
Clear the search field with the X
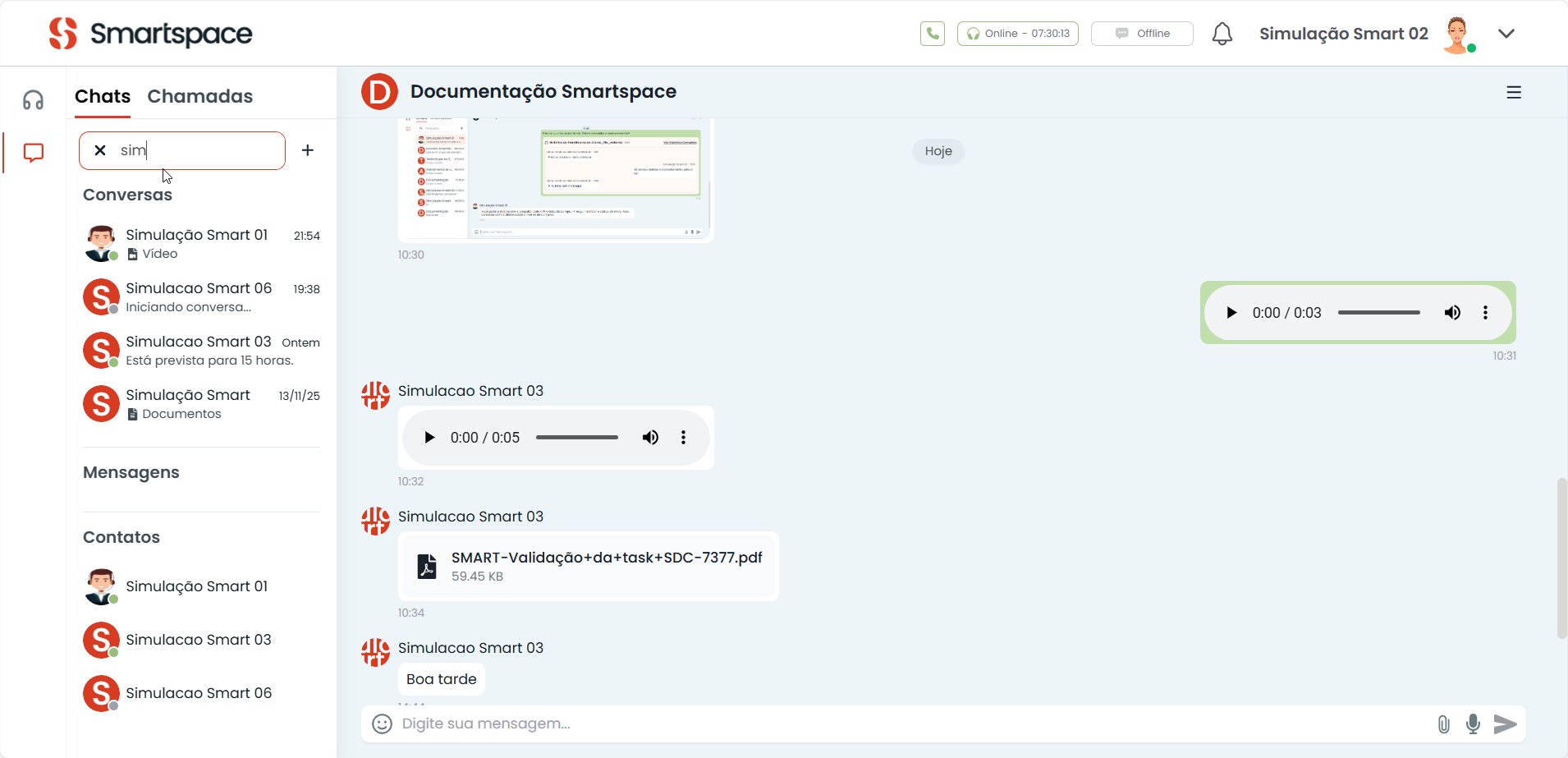pyautogui.click(x=100, y=150)
